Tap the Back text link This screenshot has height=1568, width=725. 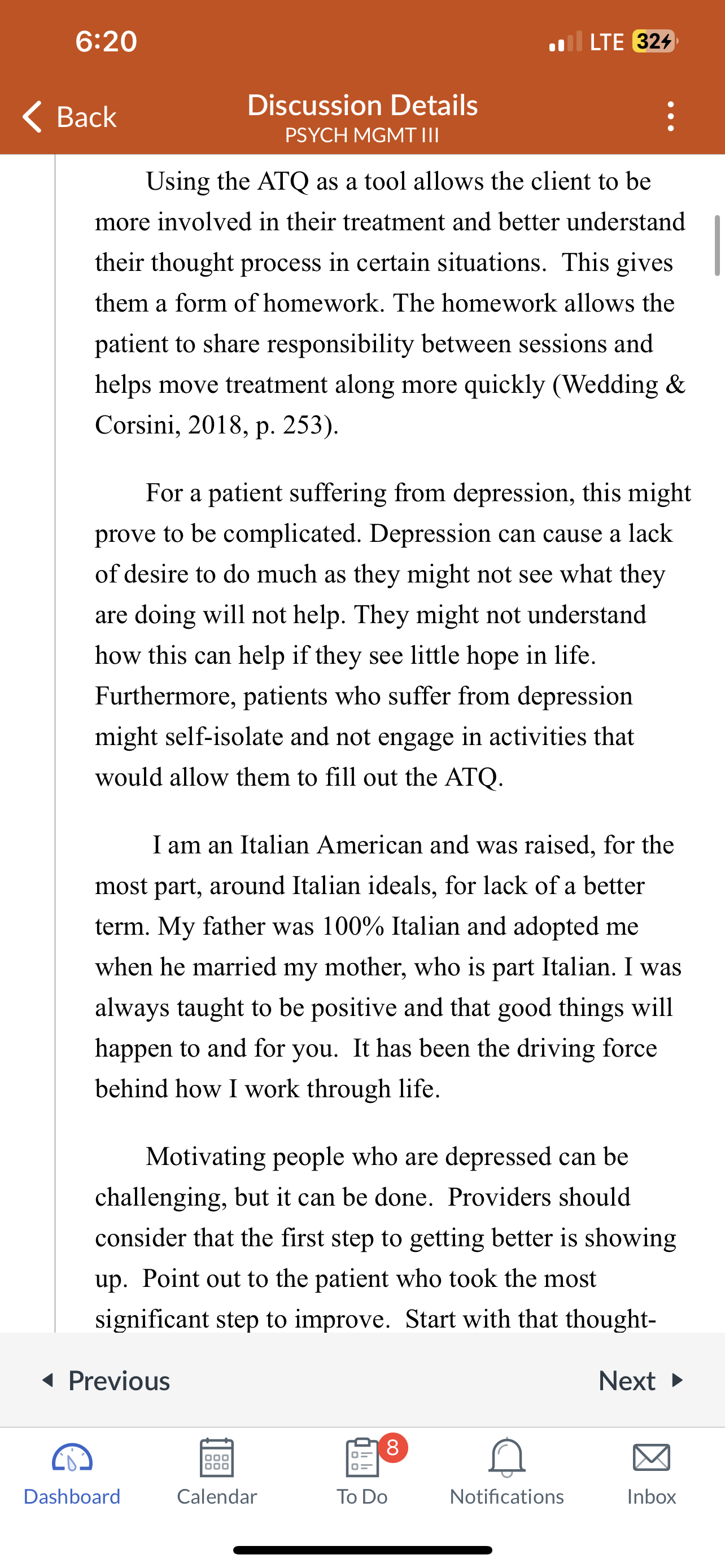point(86,116)
